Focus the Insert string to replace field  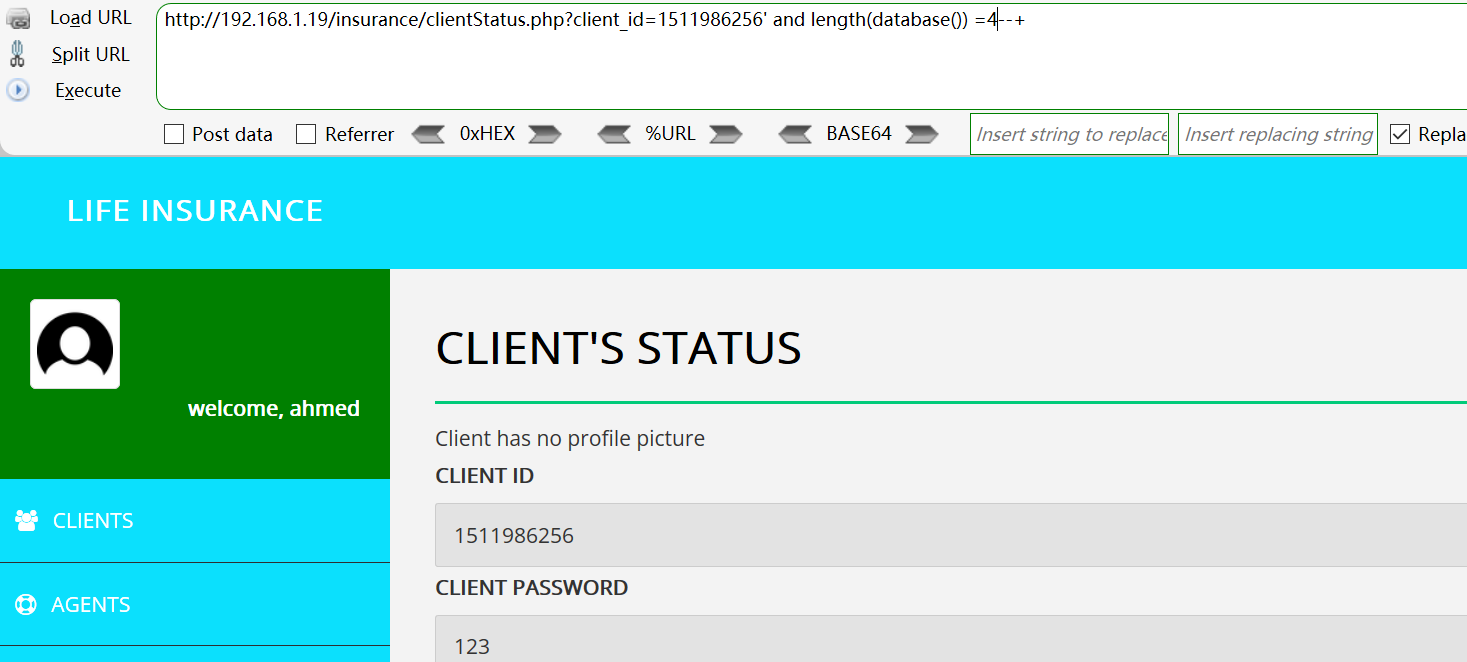tap(1070, 134)
